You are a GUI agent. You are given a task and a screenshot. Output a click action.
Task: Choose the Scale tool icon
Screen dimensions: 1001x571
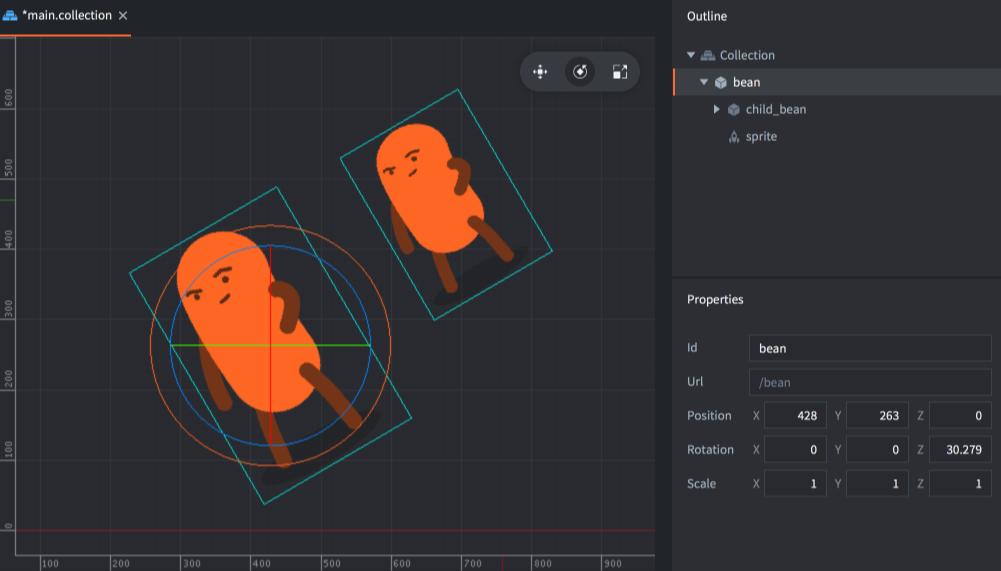point(620,72)
